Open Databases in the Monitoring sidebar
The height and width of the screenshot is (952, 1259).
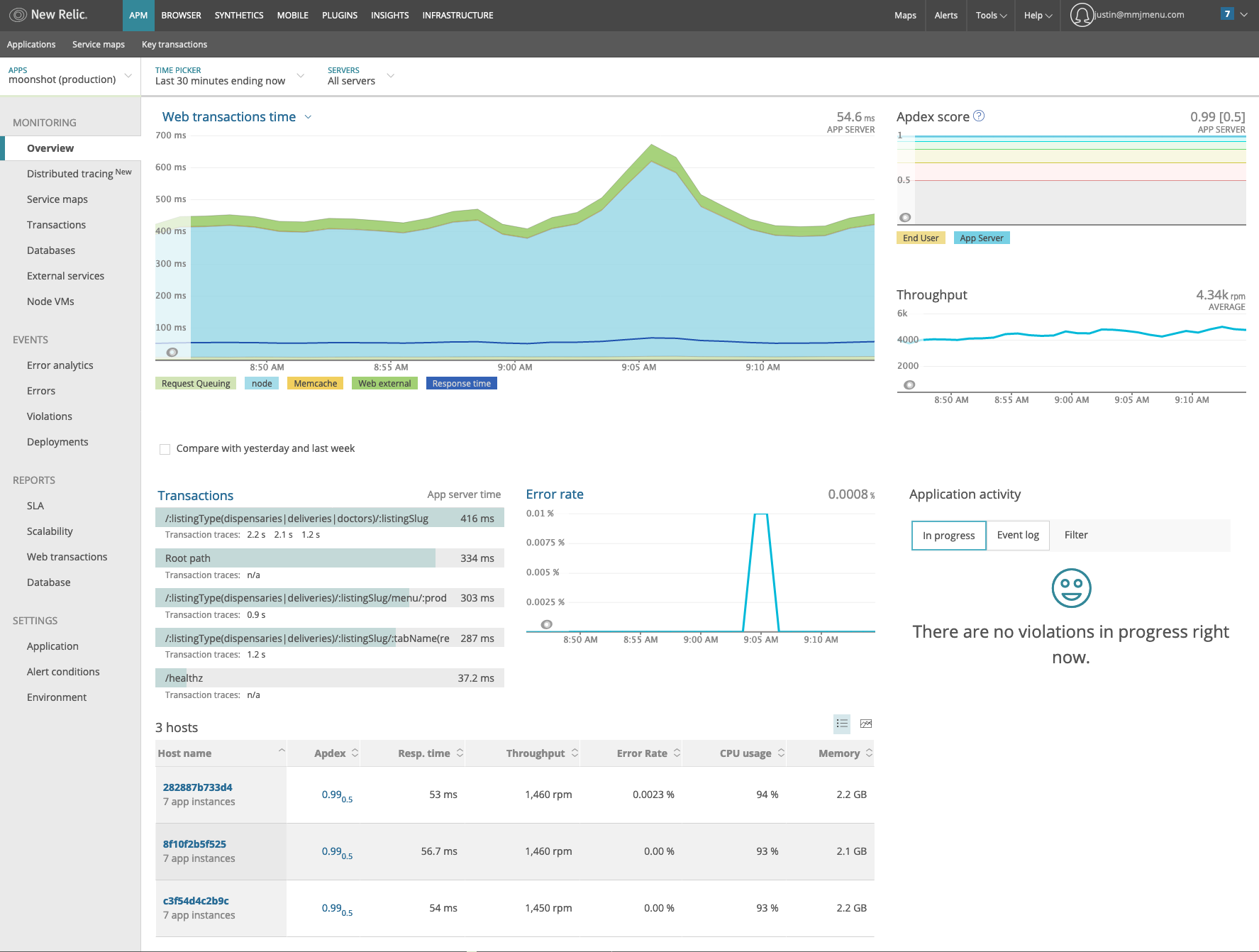(x=51, y=250)
